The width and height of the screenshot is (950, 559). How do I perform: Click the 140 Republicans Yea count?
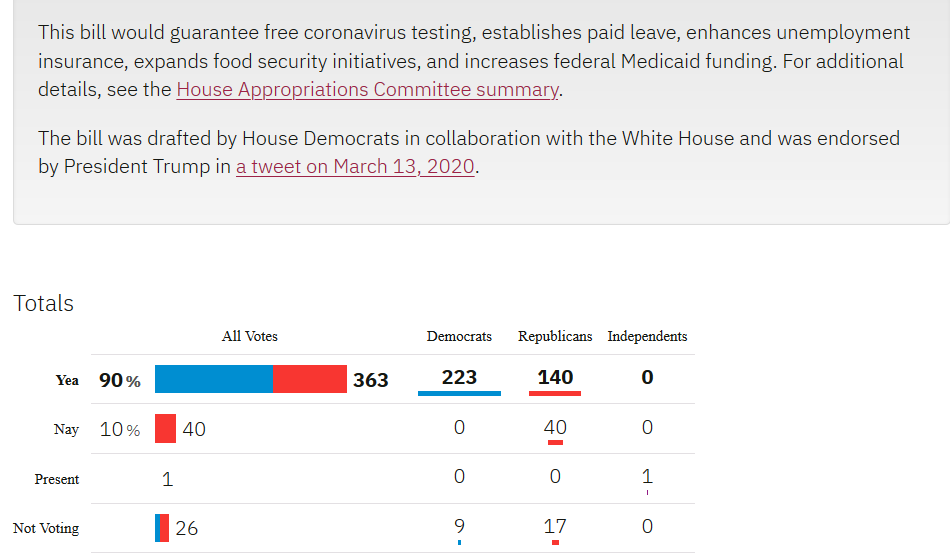[555, 377]
